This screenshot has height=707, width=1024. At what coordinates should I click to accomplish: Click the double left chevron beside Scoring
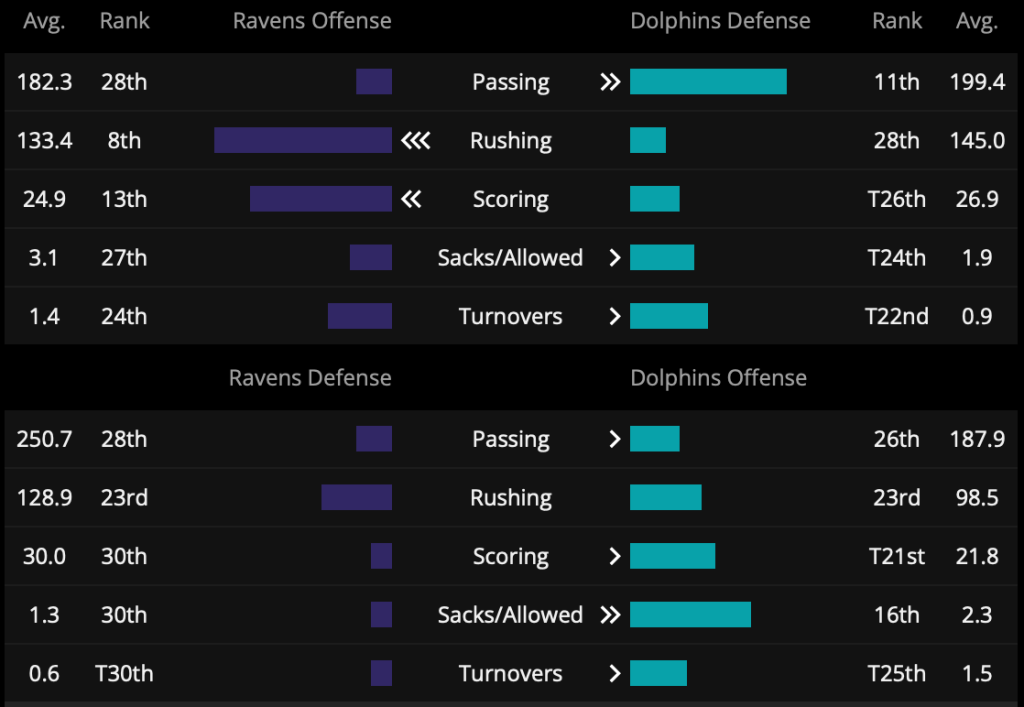(411, 198)
